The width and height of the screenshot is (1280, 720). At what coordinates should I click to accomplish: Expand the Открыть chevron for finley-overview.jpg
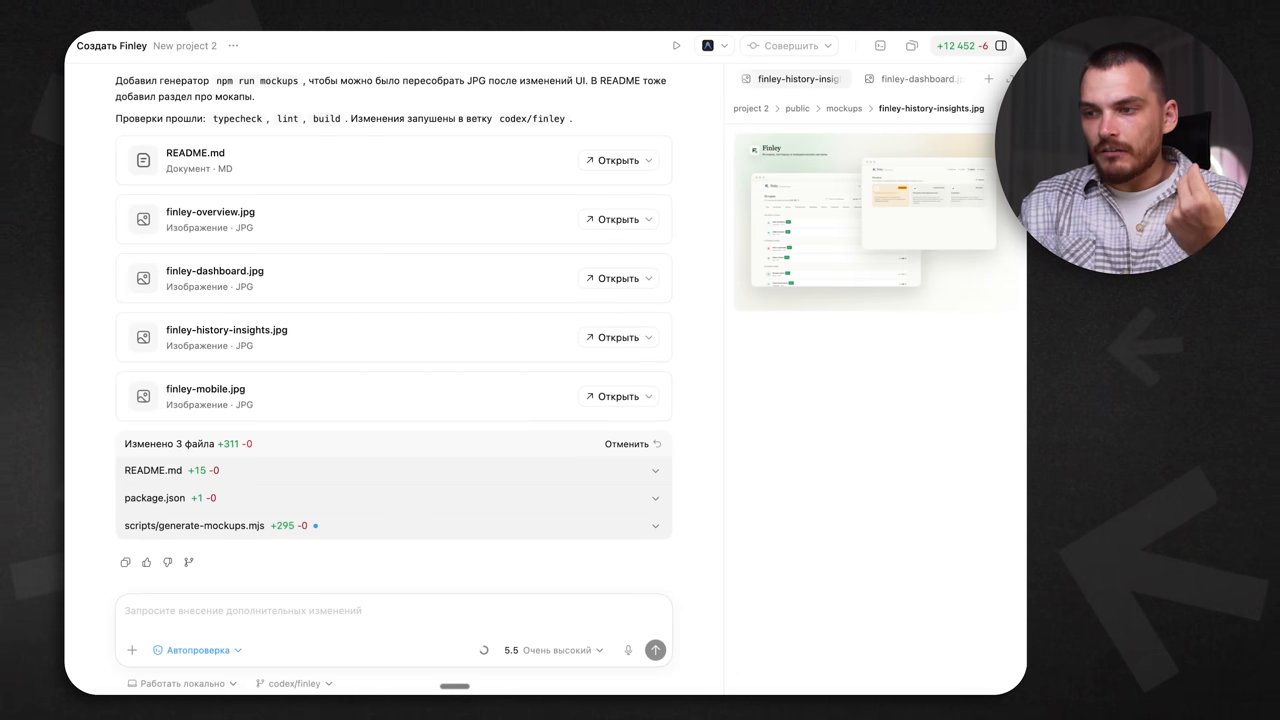point(649,219)
